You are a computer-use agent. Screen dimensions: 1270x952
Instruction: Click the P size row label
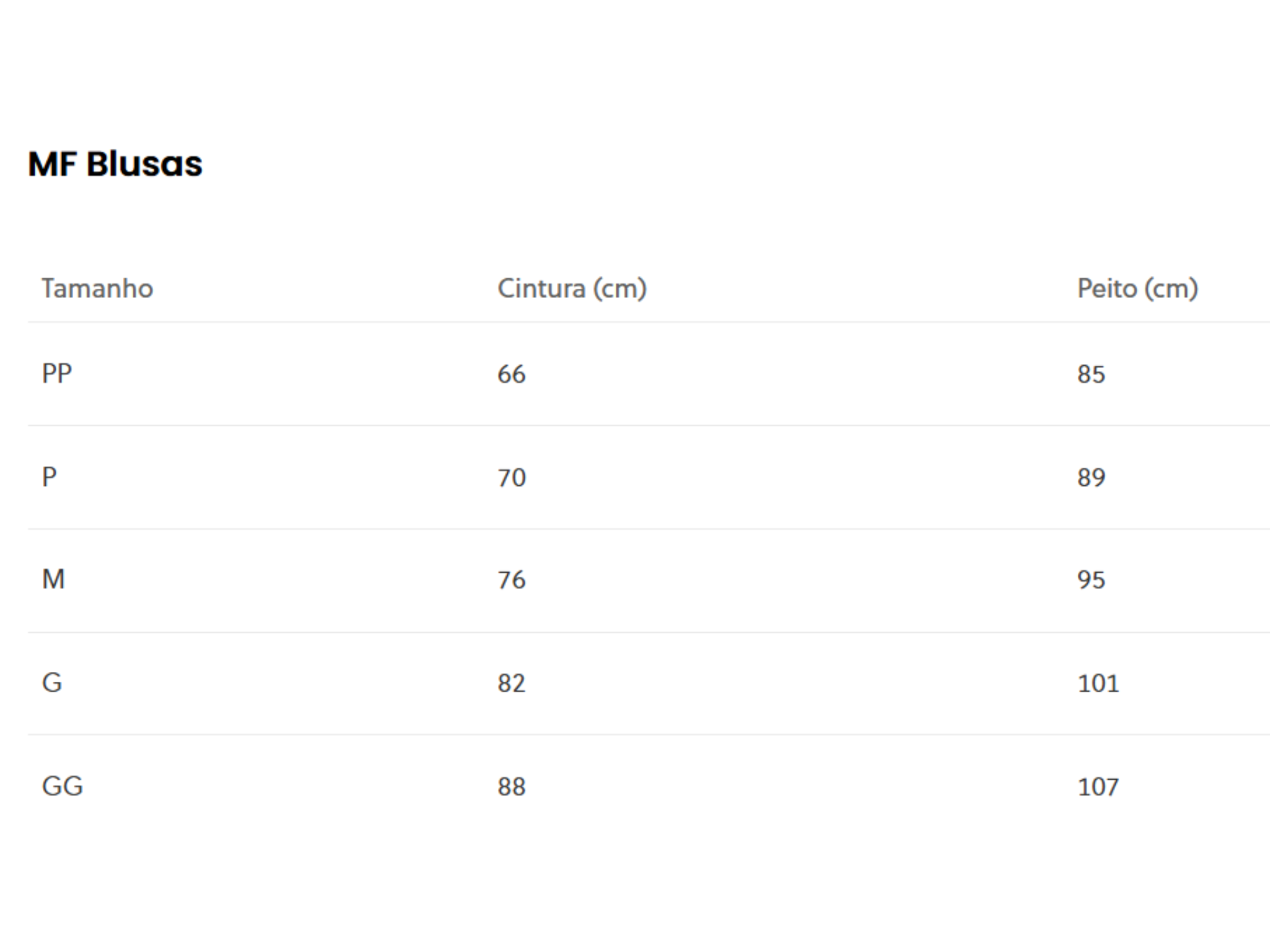tap(49, 477)
